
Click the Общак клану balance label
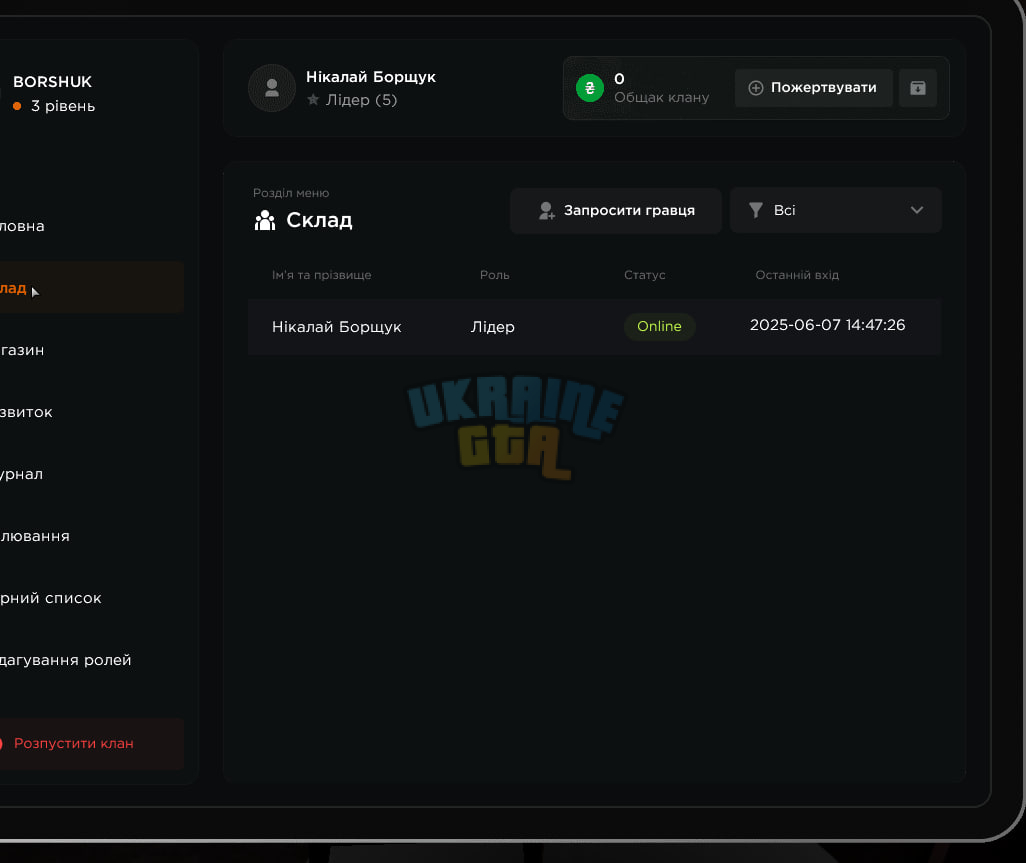pyautogui.click(x=662, y=97)
